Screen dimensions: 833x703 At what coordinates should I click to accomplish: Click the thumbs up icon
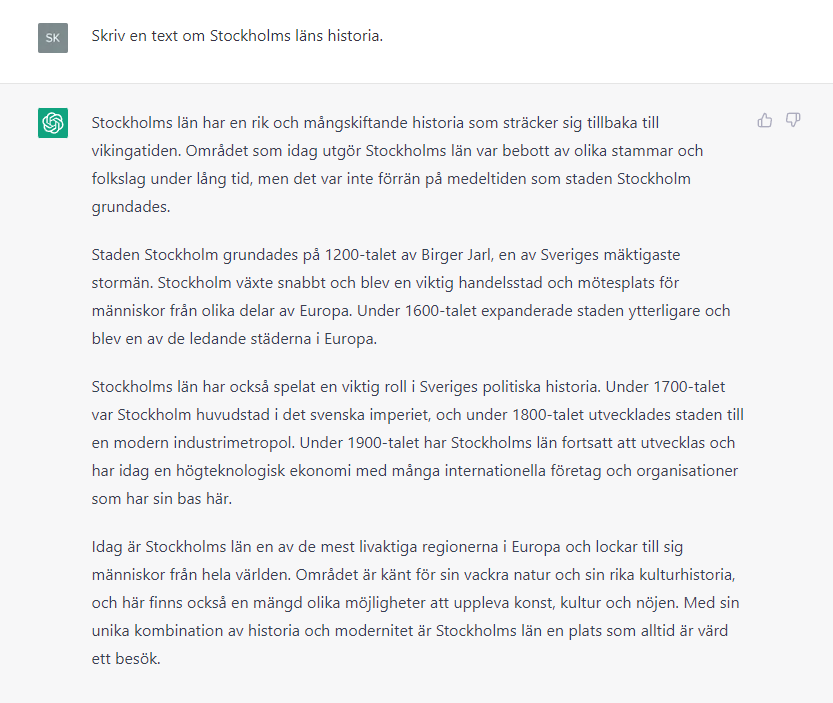click(x=765, y=120)
